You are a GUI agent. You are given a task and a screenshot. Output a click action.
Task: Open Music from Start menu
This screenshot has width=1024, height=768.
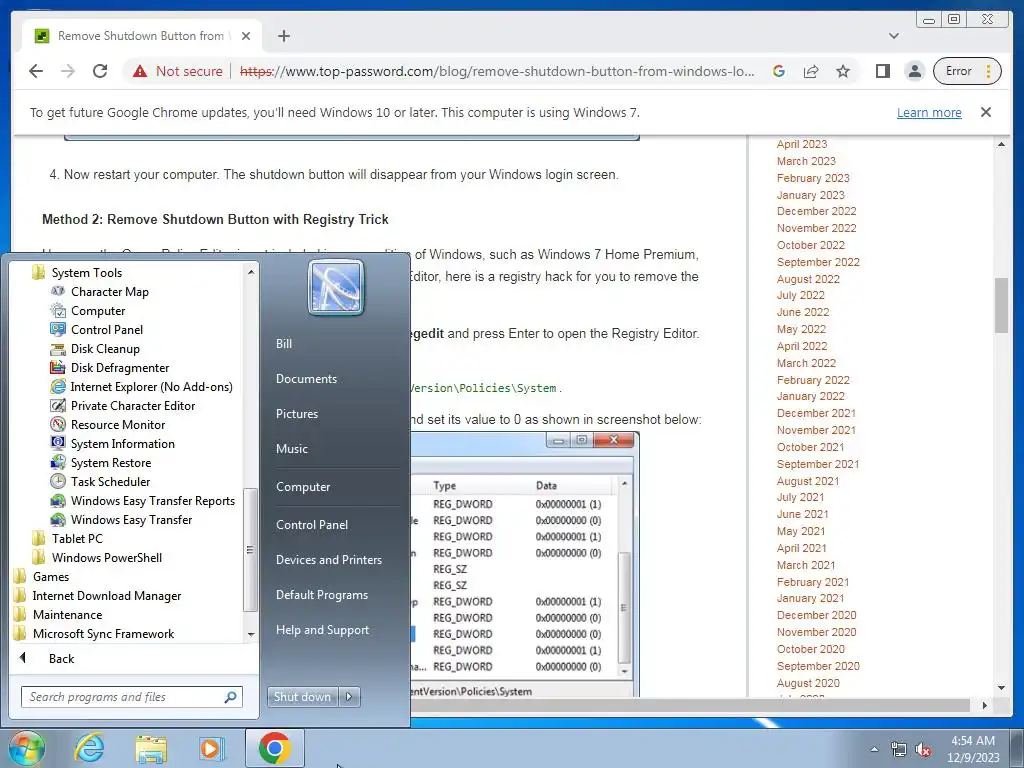(291, 449)
